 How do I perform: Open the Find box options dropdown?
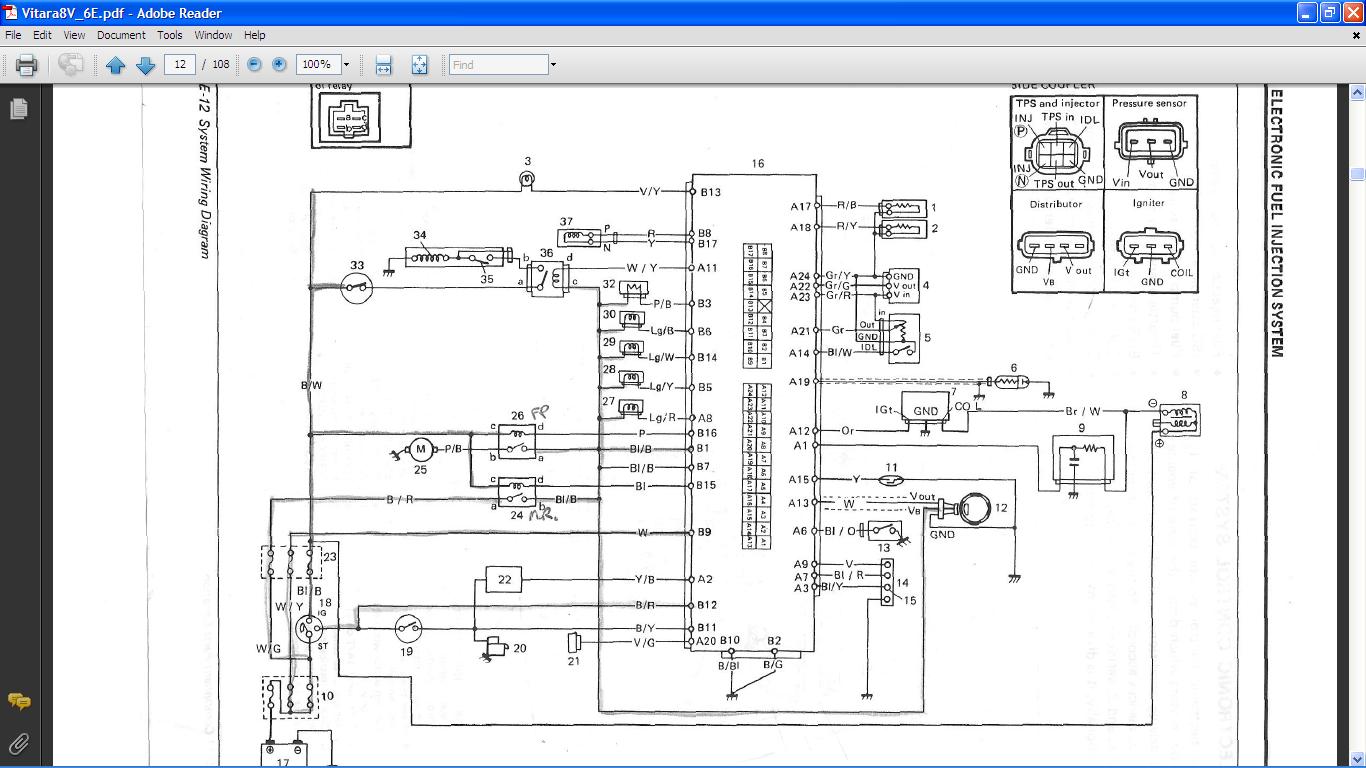click(x=553, y=65)
